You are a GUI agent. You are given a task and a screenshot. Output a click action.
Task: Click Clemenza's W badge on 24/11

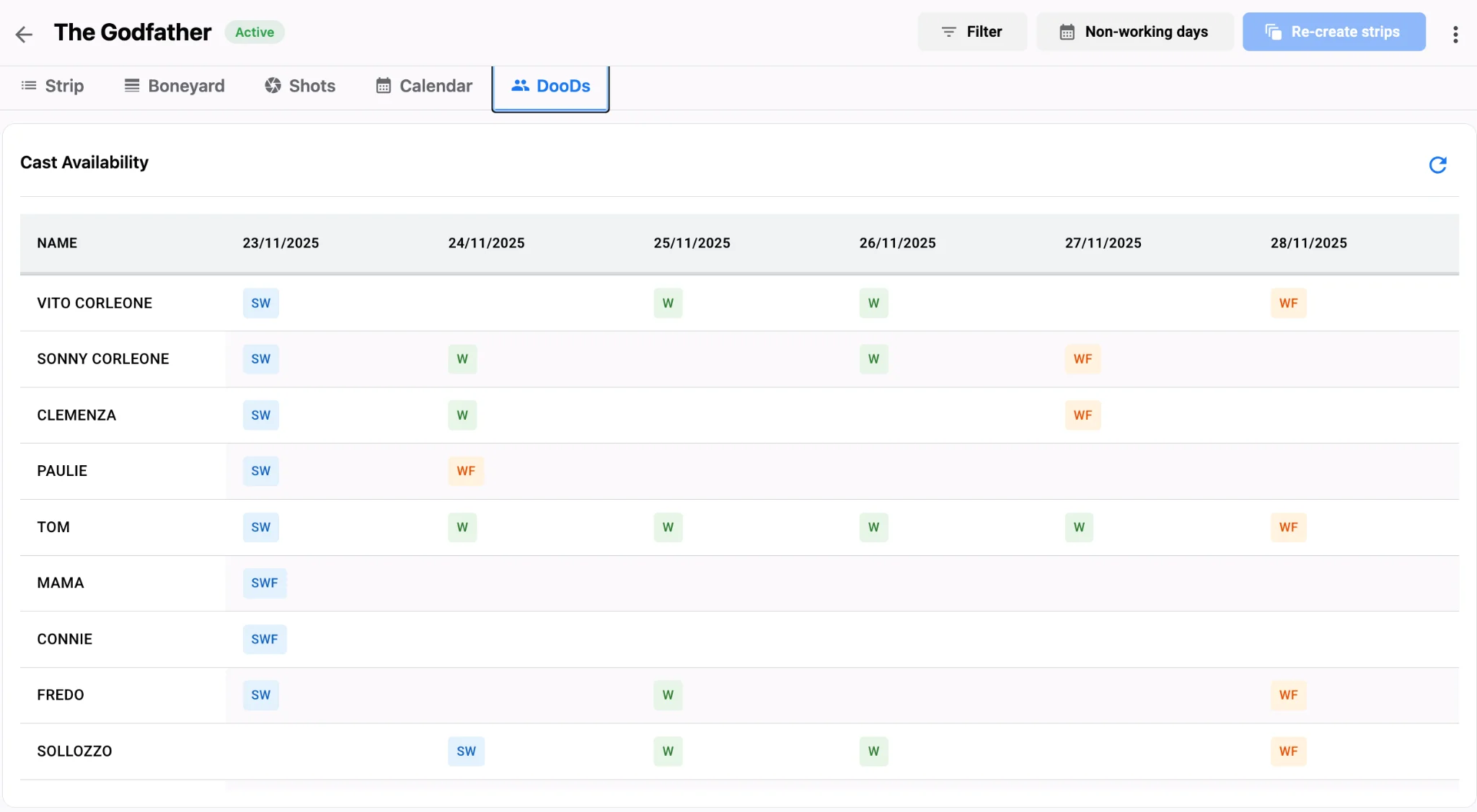pos(462,415)
